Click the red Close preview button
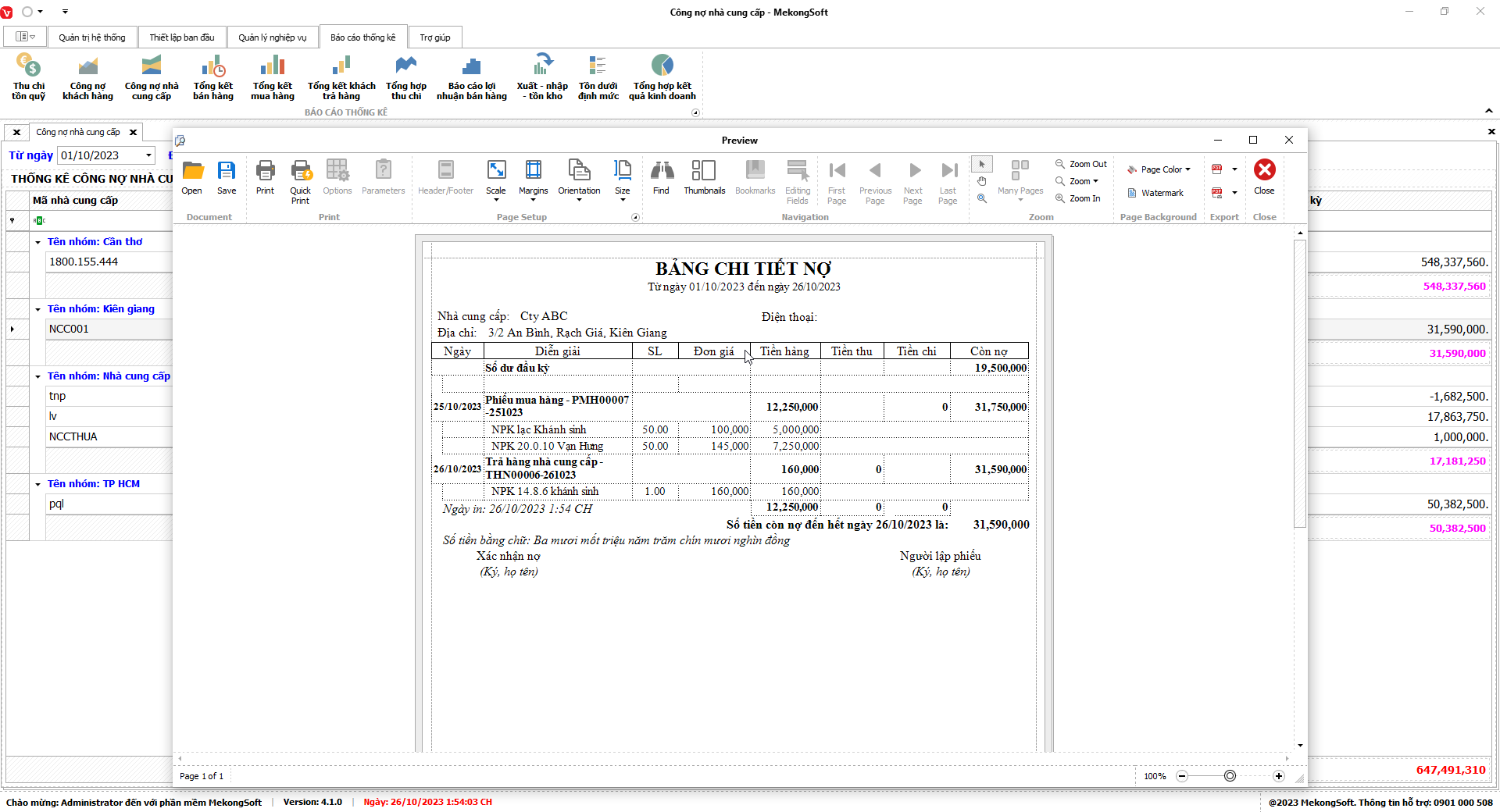1500x812 pixels. [x=1264, y=178]
